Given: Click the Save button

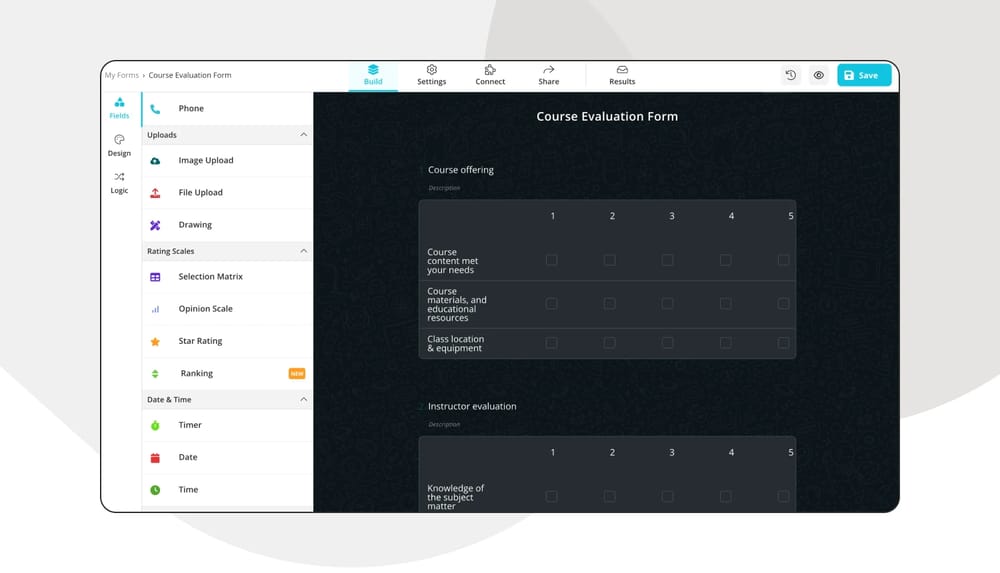Looking at the screenshot, I should 863,75.
